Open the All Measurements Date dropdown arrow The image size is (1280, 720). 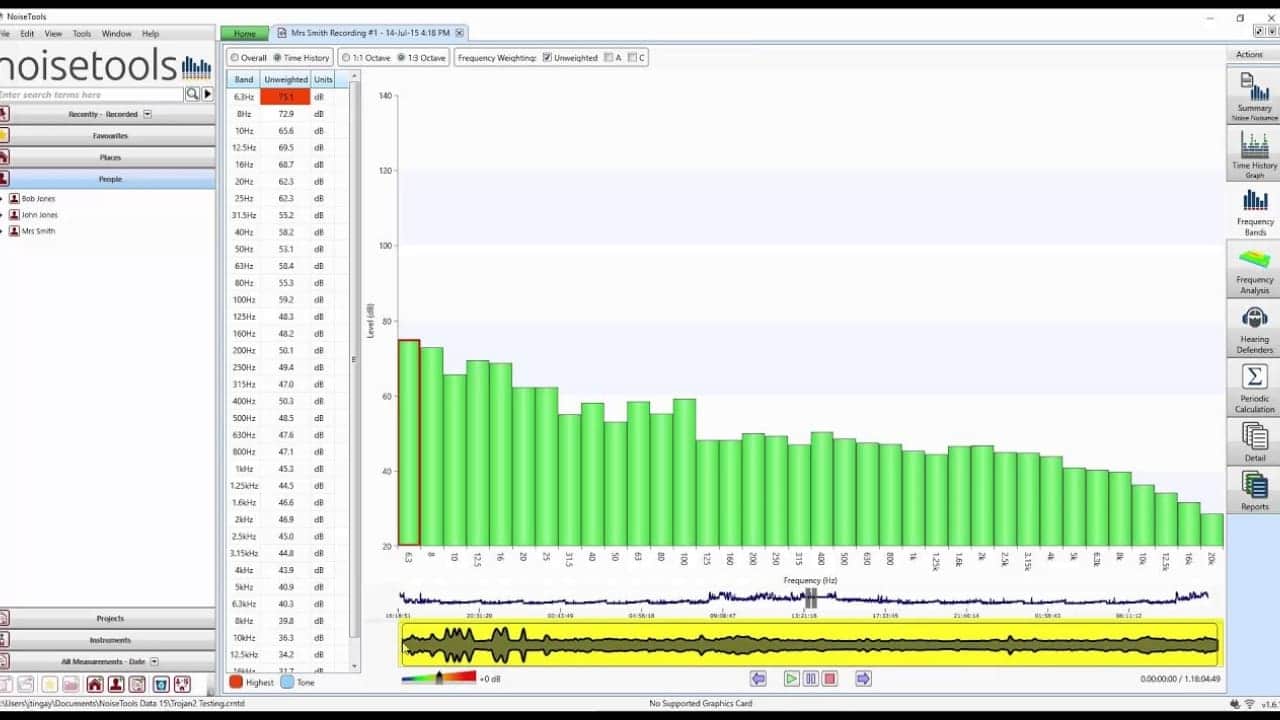(x=154, y=662)
